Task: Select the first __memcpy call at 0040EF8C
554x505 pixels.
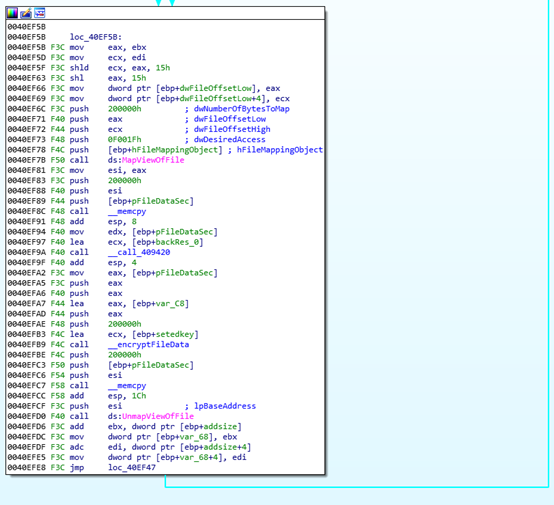Action: (x=127, y=211)
